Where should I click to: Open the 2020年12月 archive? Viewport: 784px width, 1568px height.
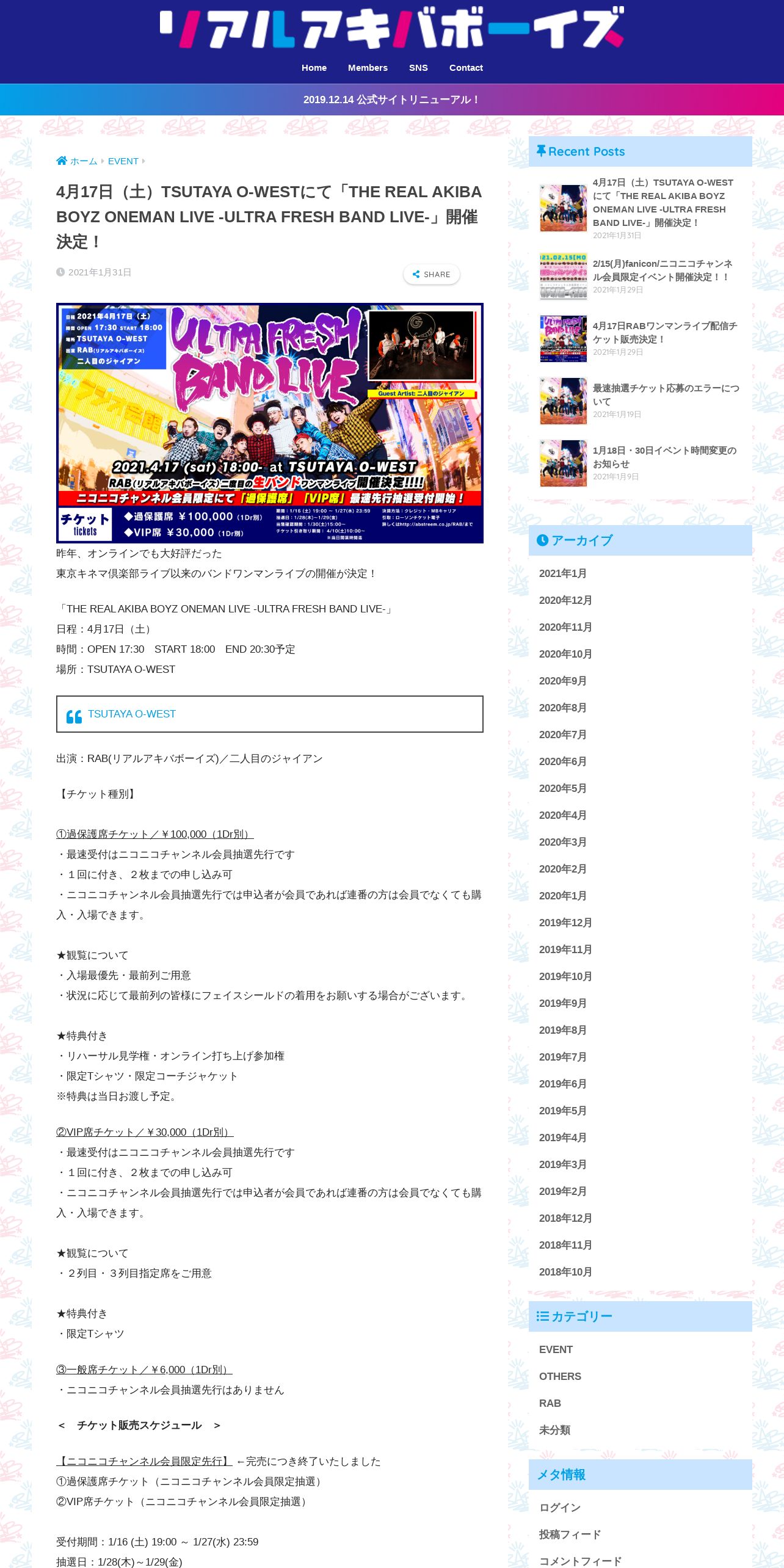click(565, 600)
